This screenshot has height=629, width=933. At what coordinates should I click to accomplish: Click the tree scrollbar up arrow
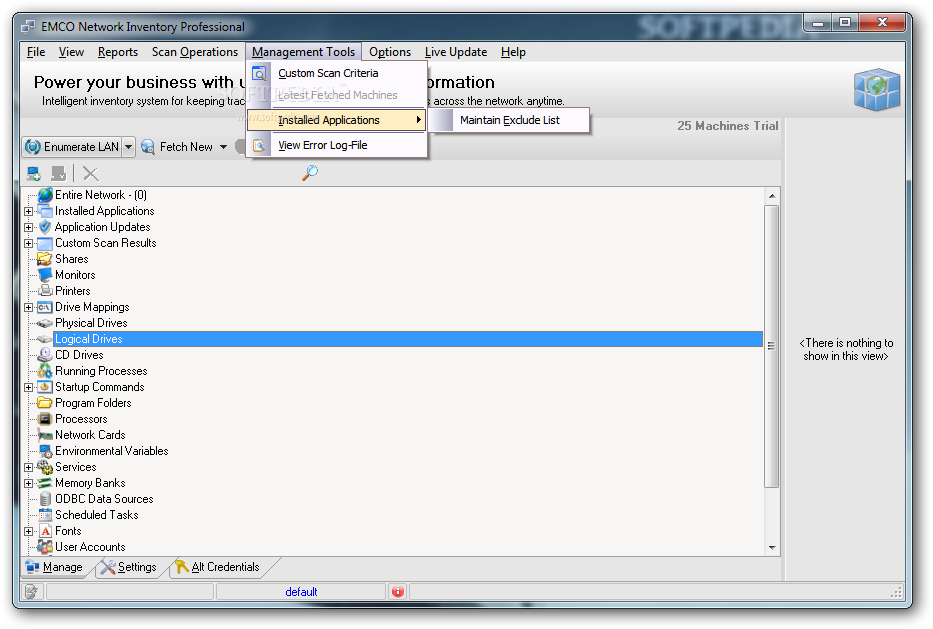[772, 196]
